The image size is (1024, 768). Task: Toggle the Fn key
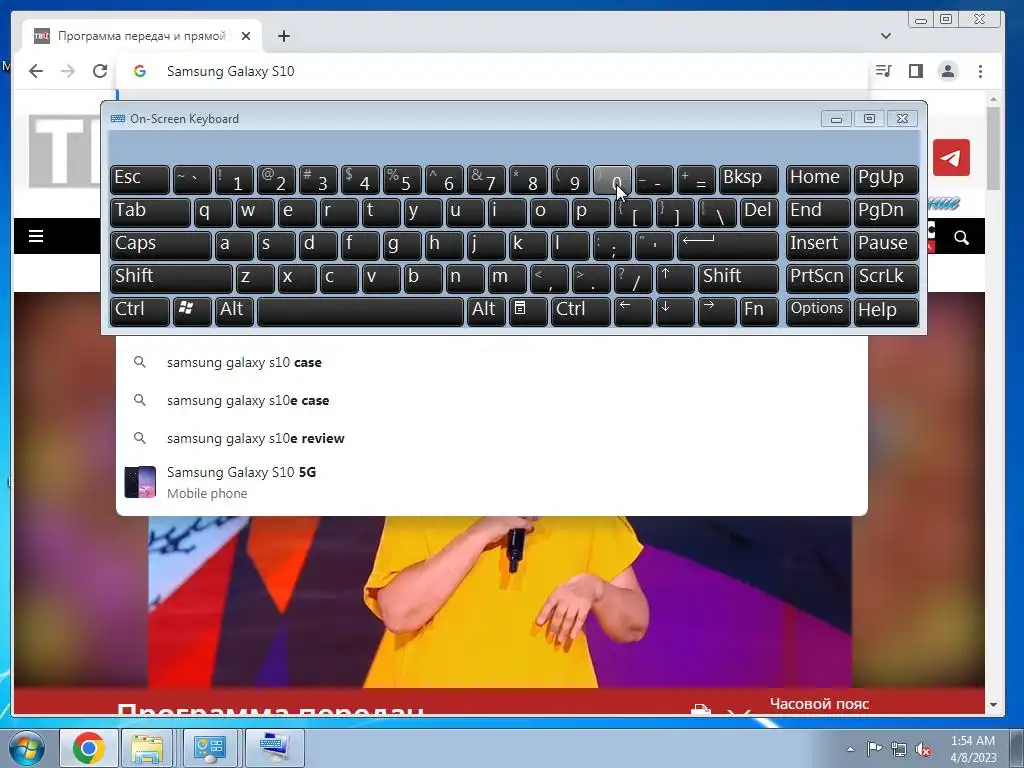pos(759,311)
